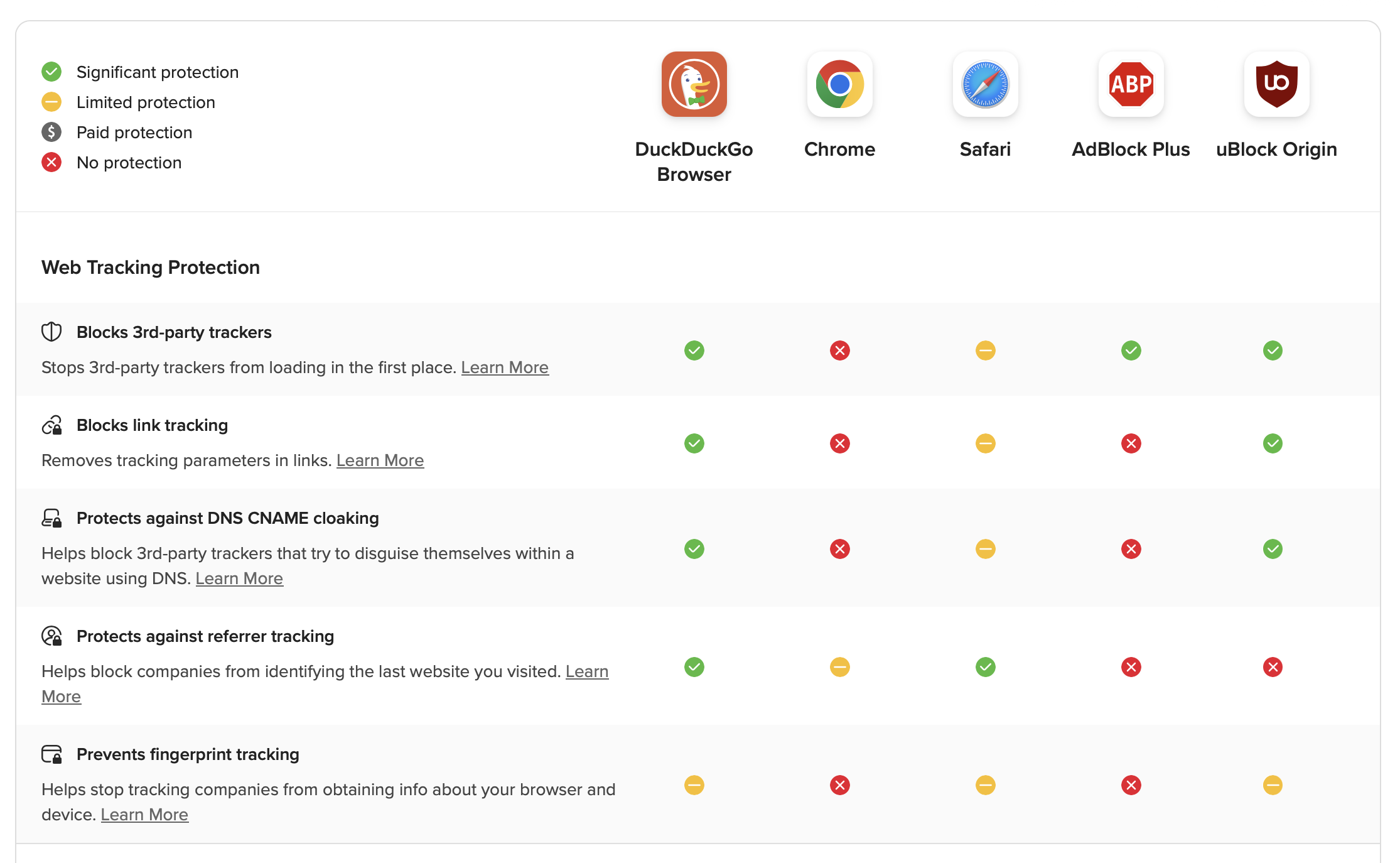Click Safari's yellow limited icon for link tracking
1400x863 pixels.
coord(985,443)
